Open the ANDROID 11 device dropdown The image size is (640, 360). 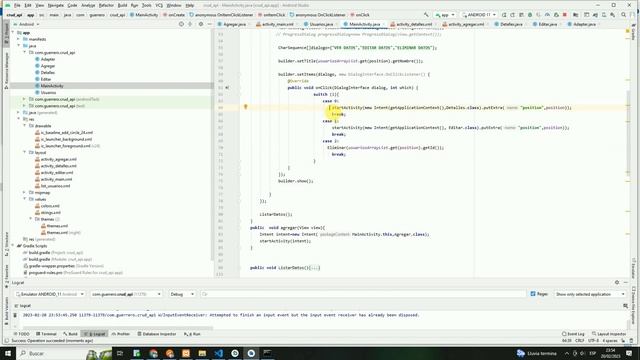[x=479, y=15]
